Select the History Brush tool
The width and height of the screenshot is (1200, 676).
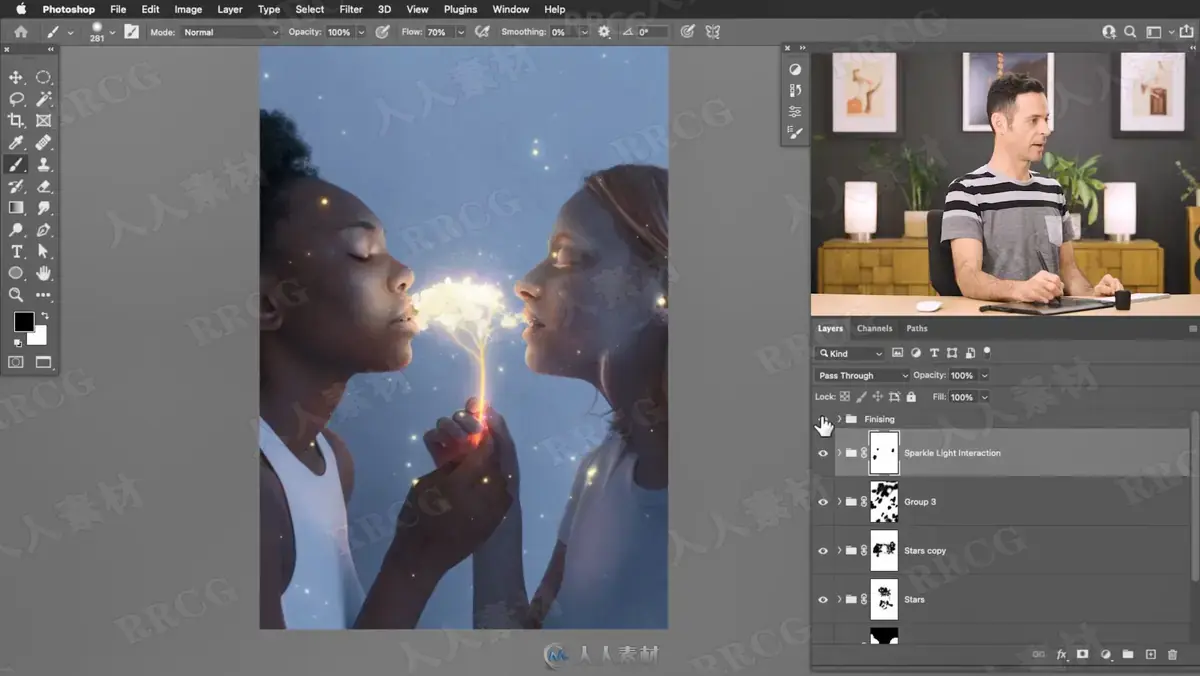tap(16, 186)
